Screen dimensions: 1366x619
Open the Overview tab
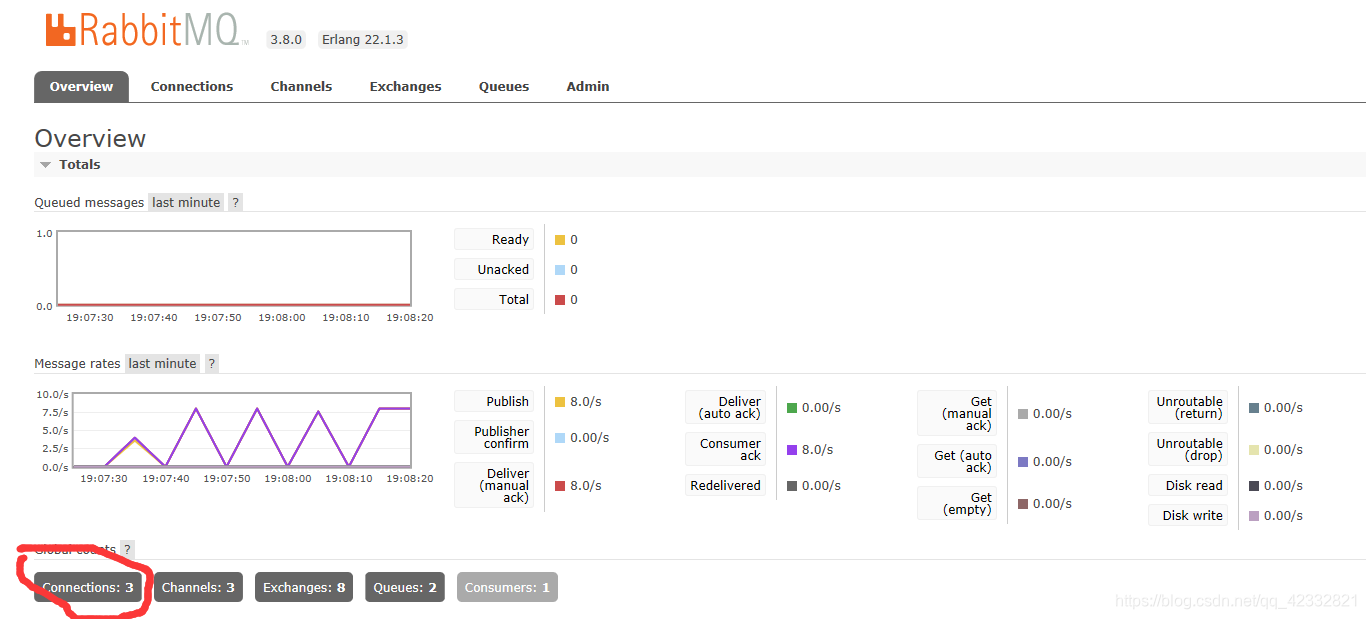(x=81, y=86)
